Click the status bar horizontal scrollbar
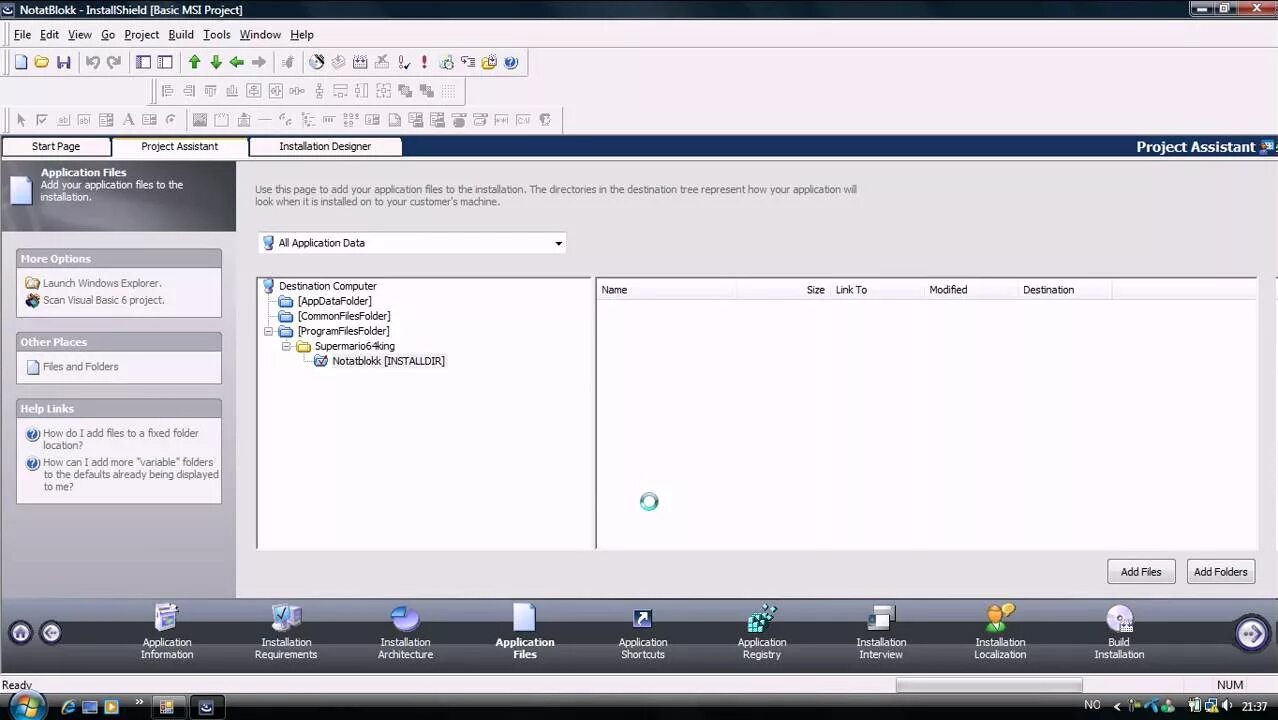Screen dimensions: 1278x720 pos(988,685)
